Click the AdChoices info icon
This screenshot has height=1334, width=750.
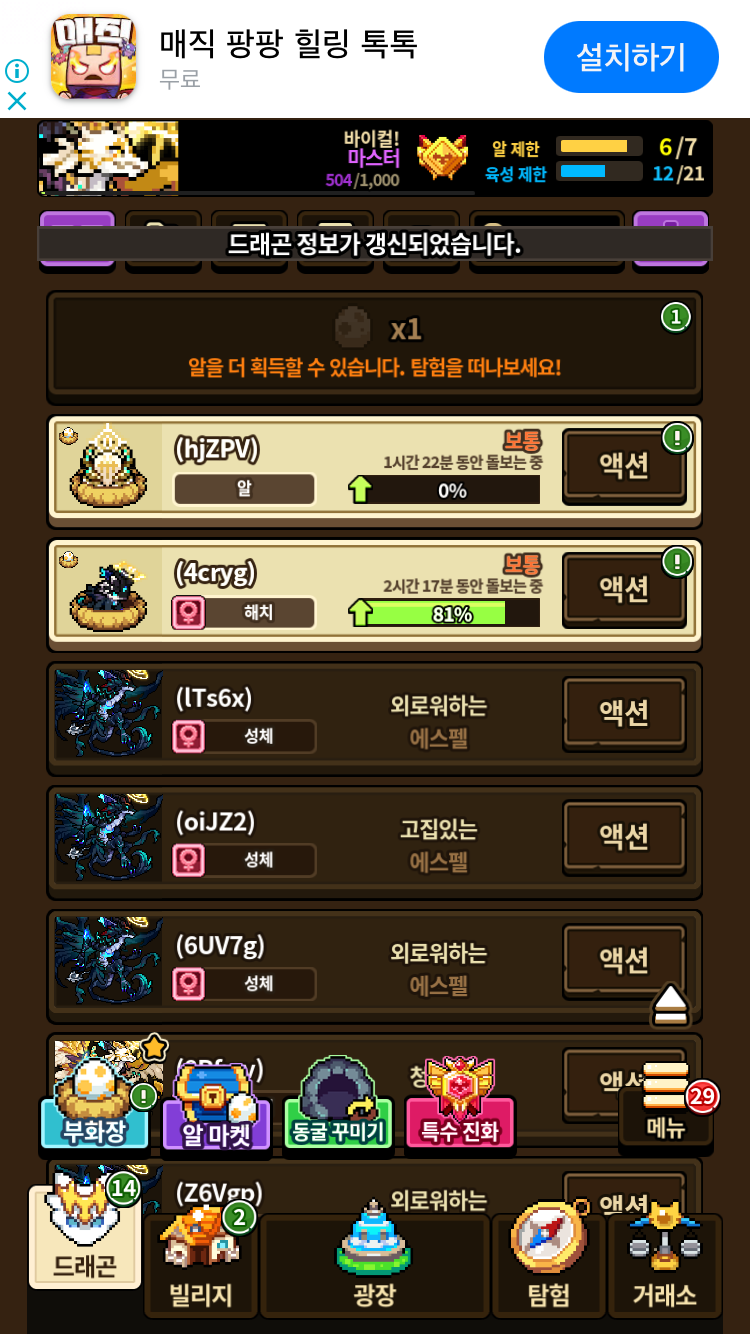17,71
